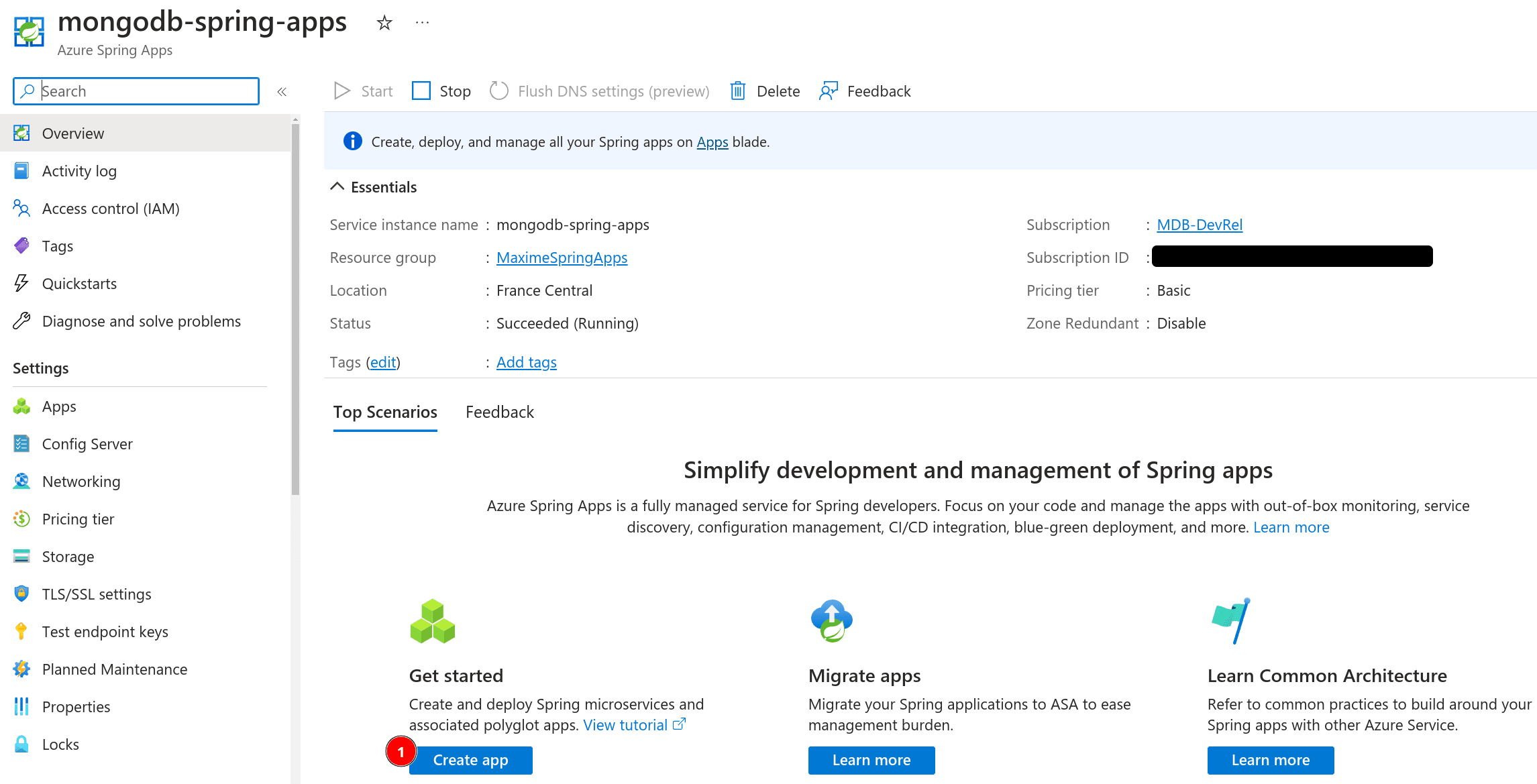
Task: Collapse the left sidebar with the double chevron
Action: (282, 91)
